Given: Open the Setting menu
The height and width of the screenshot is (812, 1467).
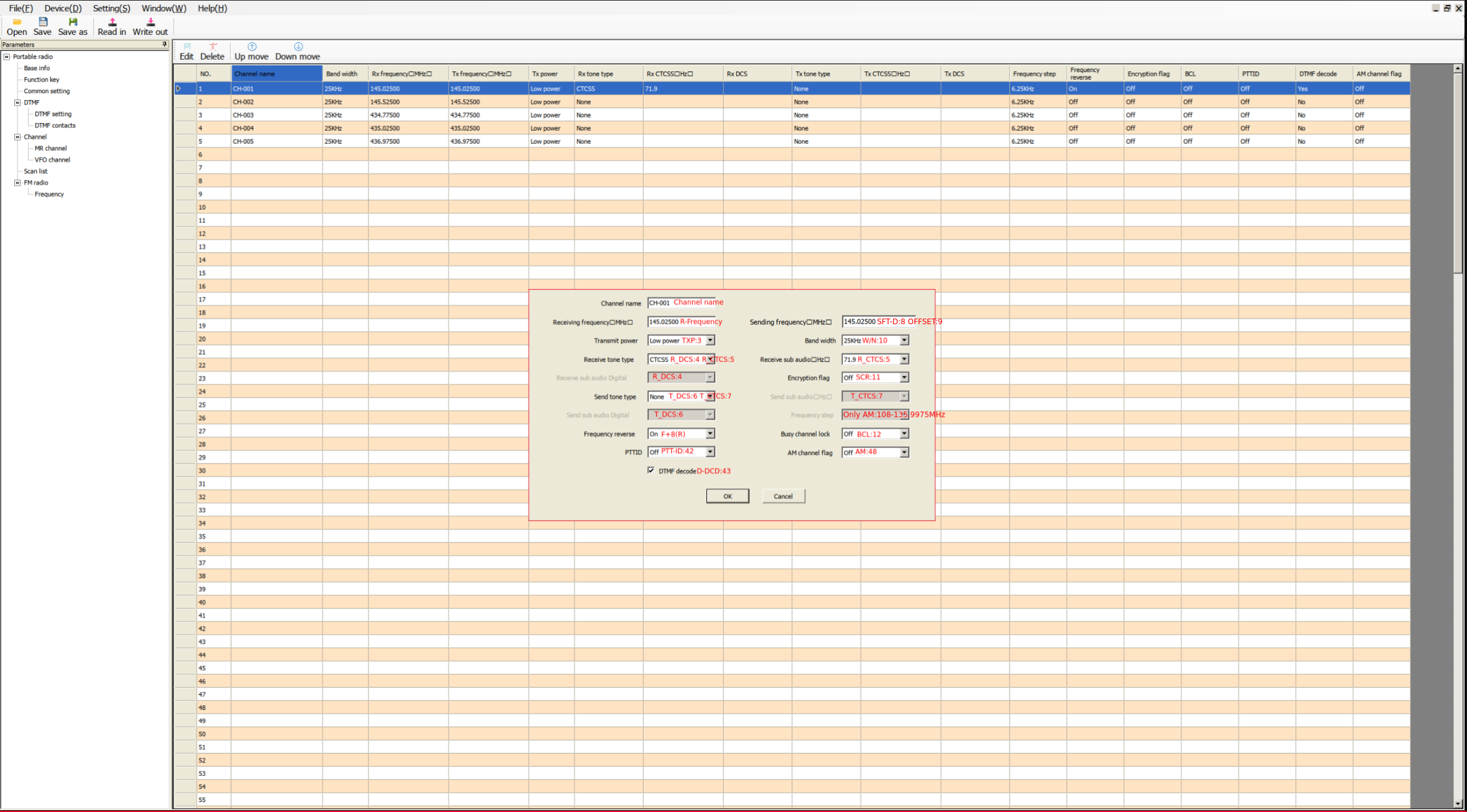Looking at the screenshot, I should pyautogui.click(x=111, y=8).
